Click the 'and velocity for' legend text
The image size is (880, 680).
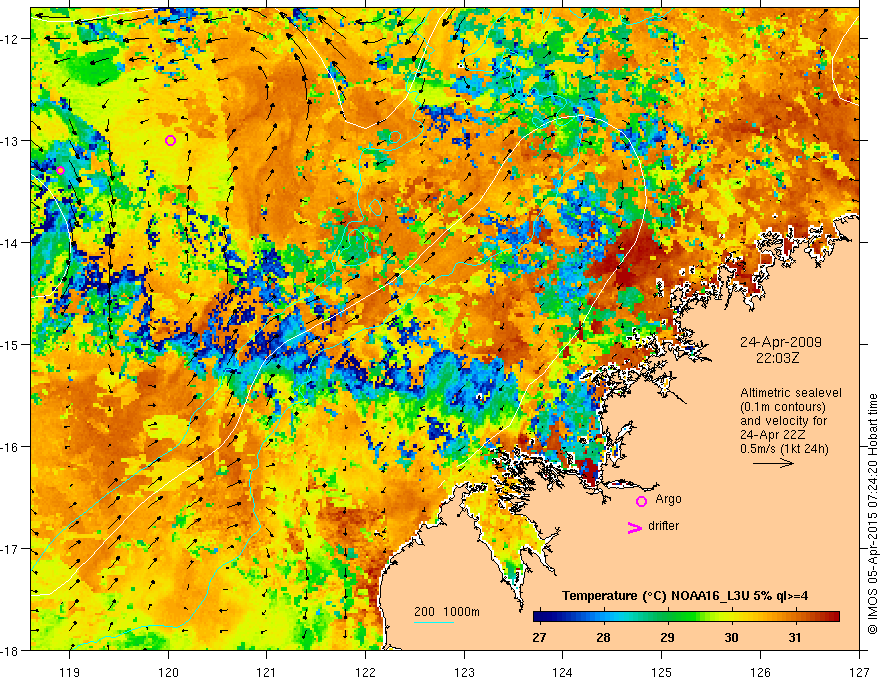pos(783,421)
